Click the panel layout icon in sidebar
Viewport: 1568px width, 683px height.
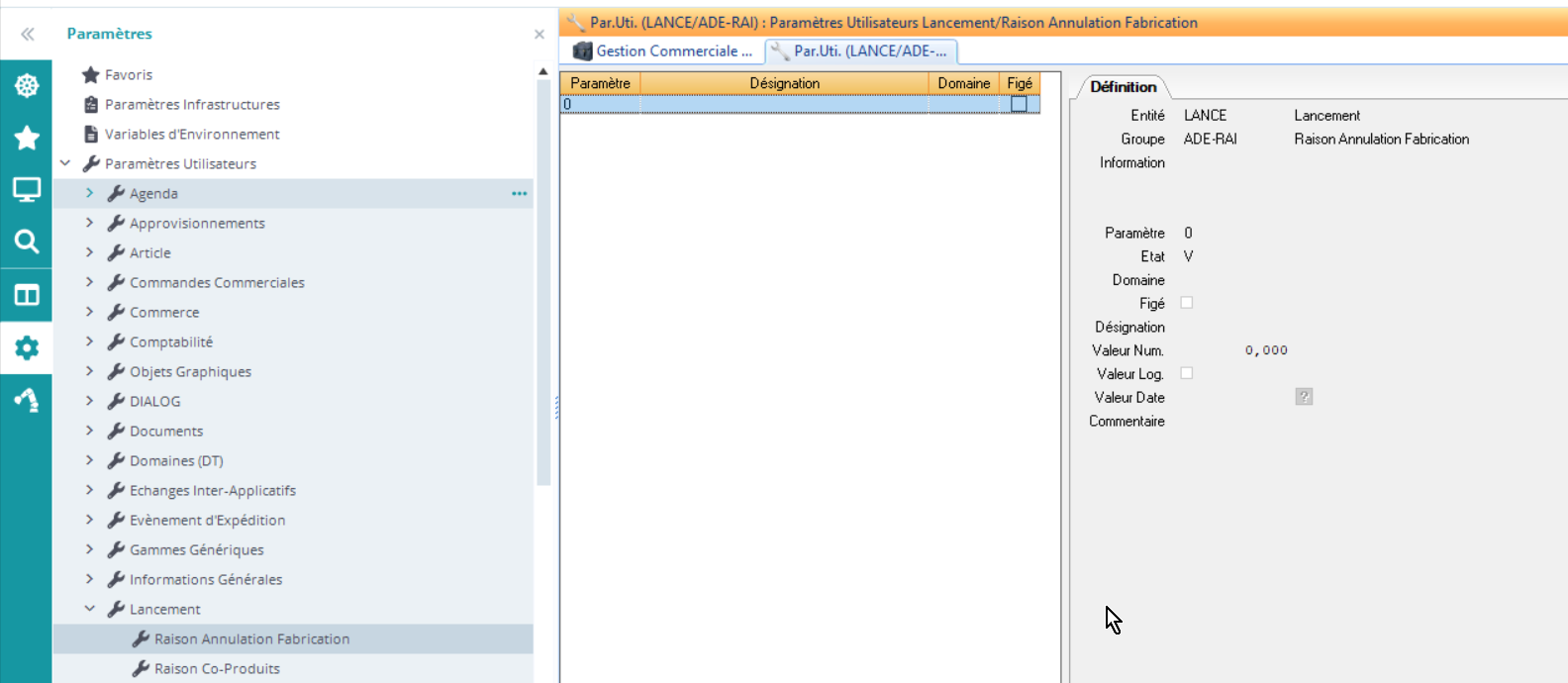point(27,295)
